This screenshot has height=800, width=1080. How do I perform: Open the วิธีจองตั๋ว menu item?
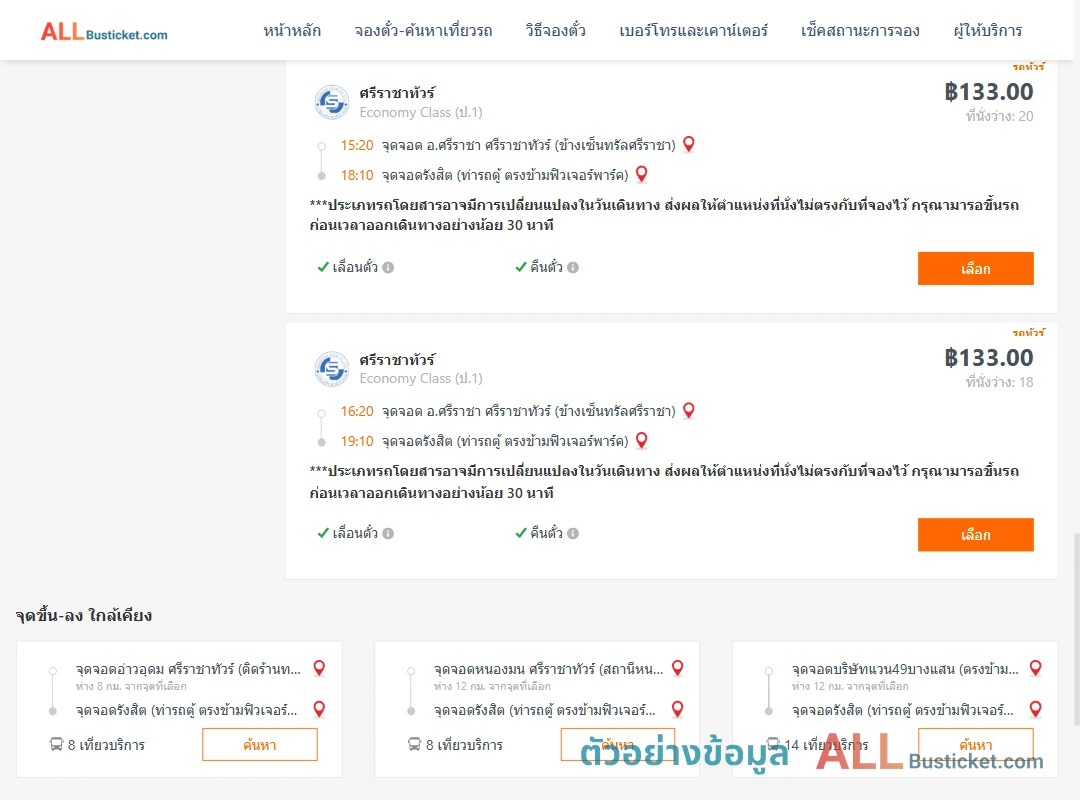click(x=555, y=30)
